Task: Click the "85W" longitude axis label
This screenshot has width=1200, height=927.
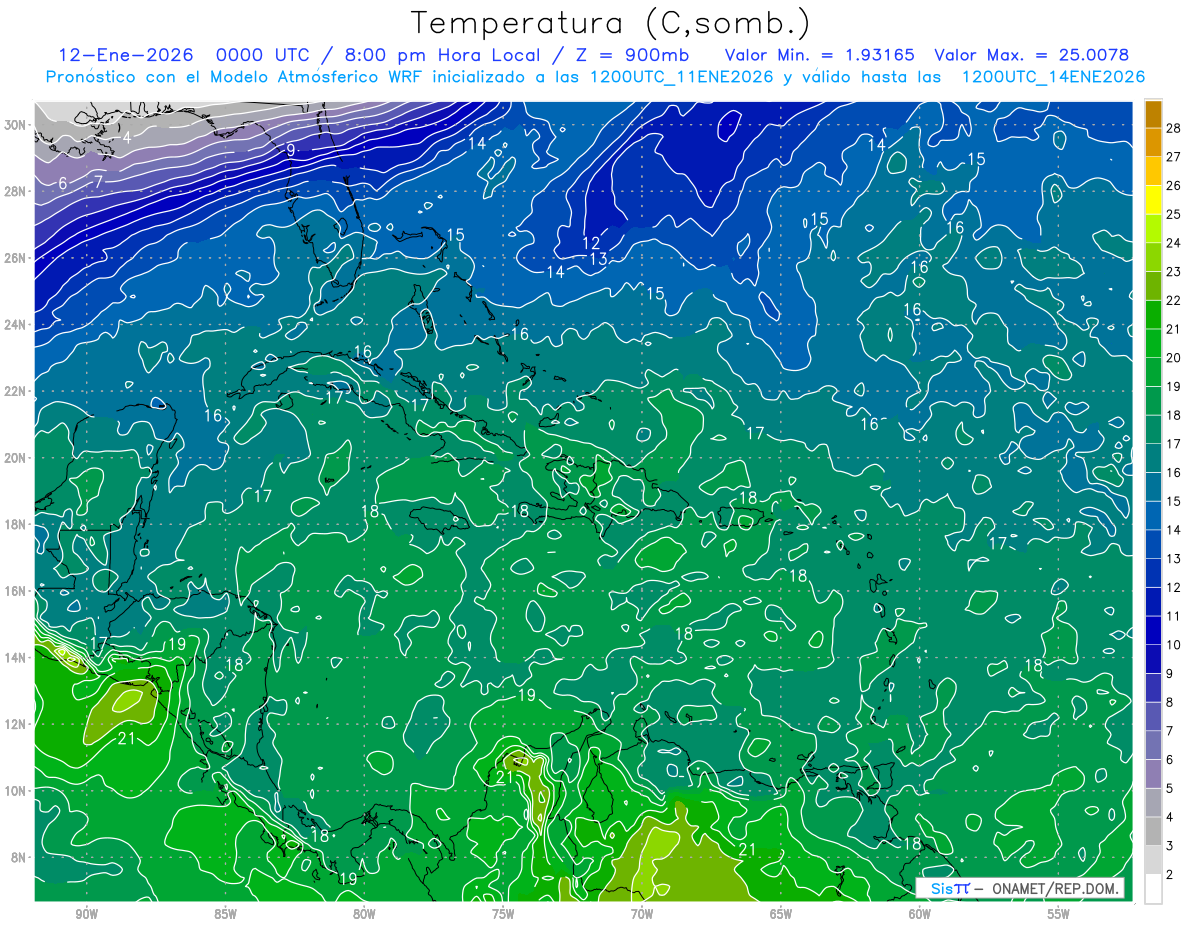Action: 225,914
